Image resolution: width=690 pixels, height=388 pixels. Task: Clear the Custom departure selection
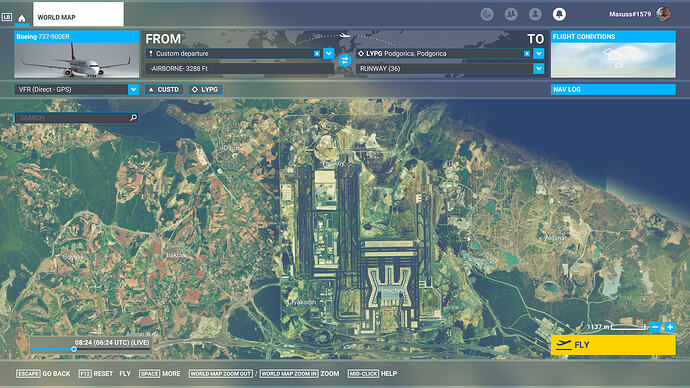click(317, 53)
